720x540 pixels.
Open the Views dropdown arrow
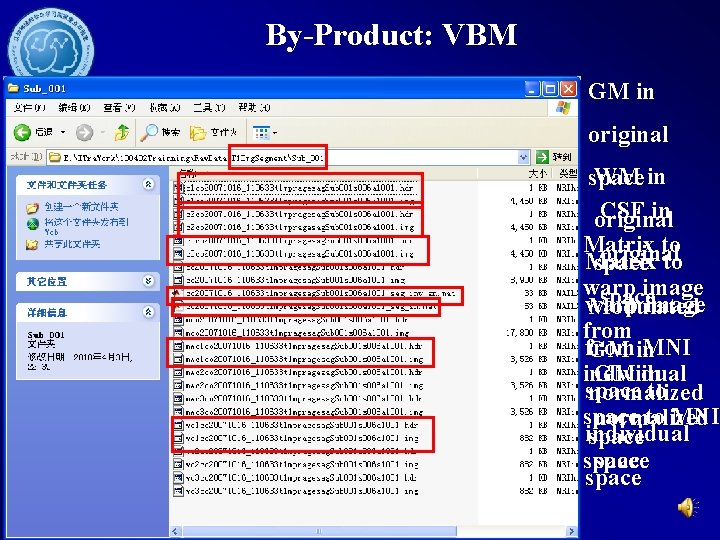point(275,133)
